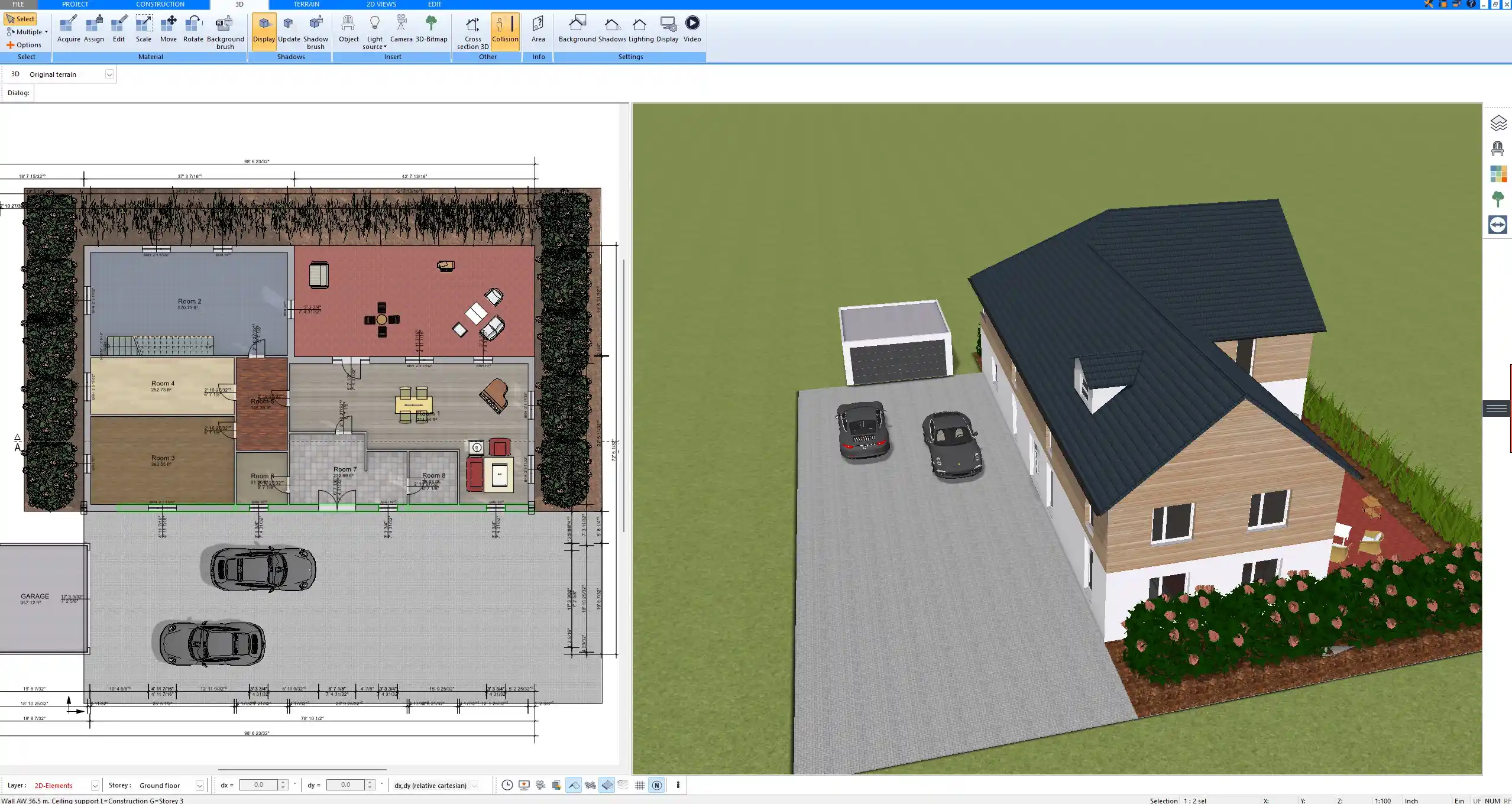
Task: Click Update shadows
Action: point(289,29)
